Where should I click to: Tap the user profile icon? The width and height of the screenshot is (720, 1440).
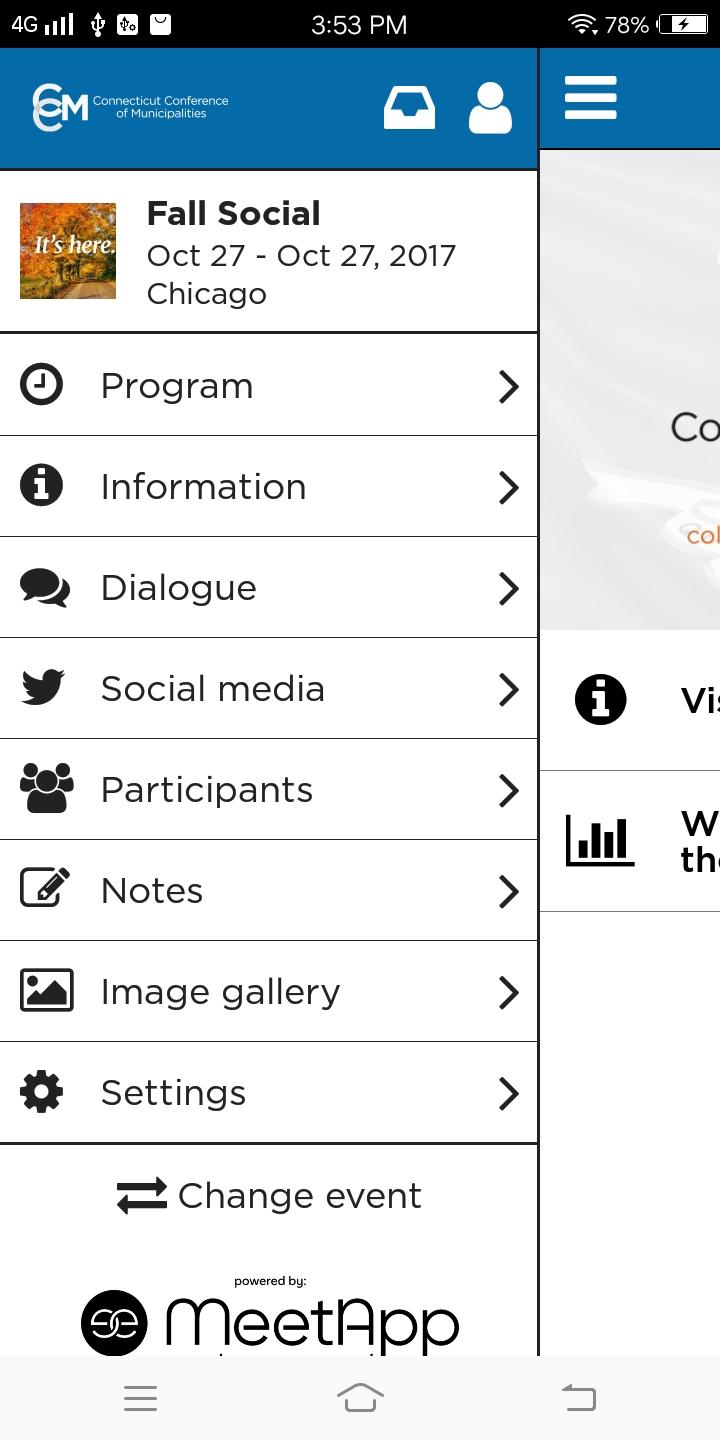coord(490,108)
